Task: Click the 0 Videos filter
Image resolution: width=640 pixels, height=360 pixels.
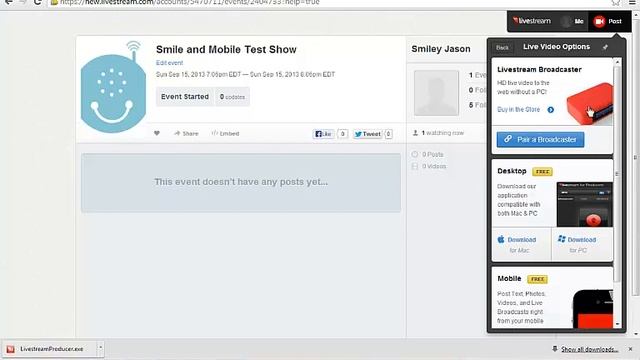Action: (429, 166)
